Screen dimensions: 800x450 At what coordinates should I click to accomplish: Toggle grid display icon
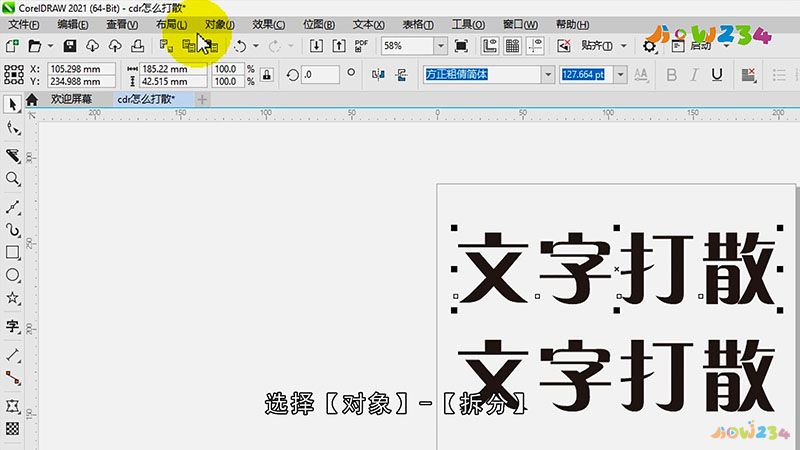[513, 46]
